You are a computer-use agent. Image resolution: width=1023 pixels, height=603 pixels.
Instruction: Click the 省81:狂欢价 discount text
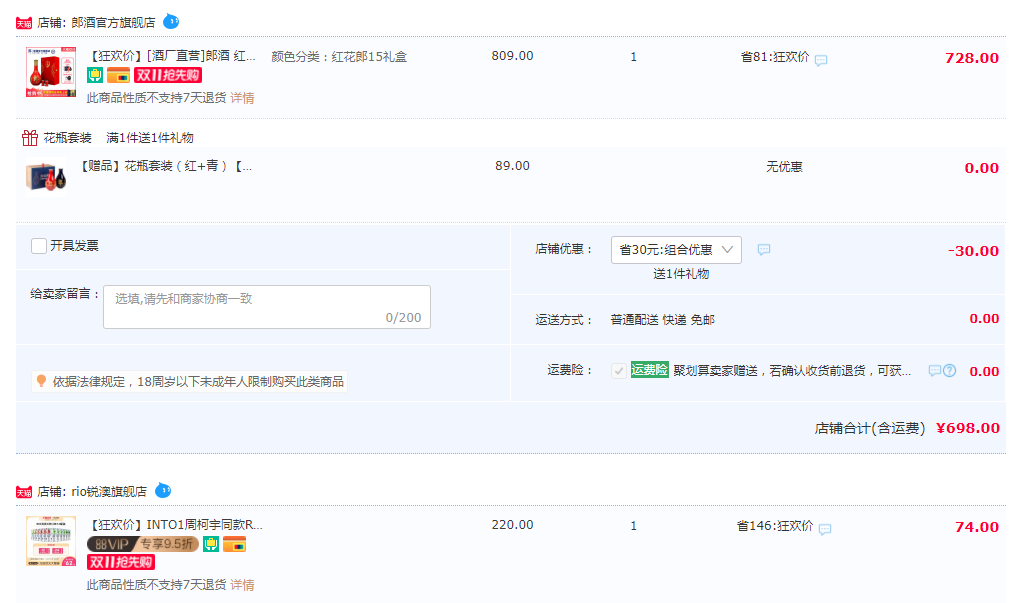[774, 57]
